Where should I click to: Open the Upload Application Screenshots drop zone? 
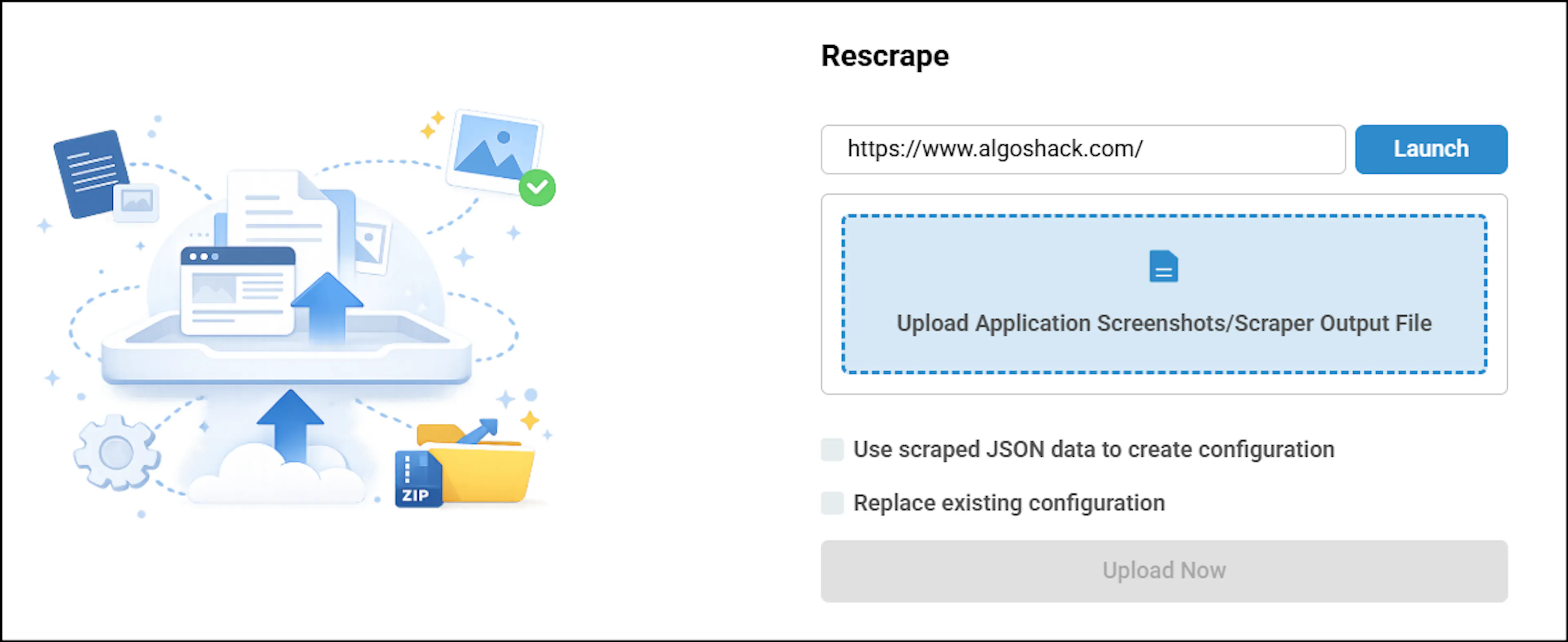pyautogui.click(x=1164, y=294)
